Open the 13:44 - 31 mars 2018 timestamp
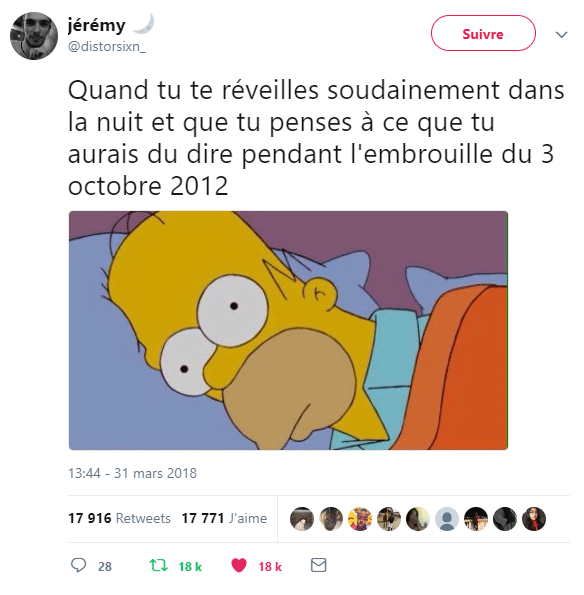Screen dimensions: 584x595 coord(132,473)
